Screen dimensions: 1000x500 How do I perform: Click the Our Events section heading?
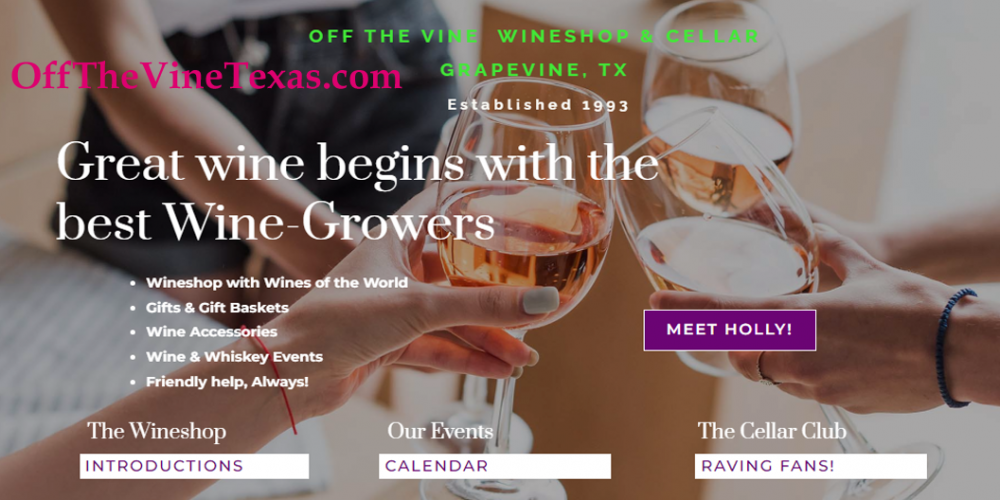pyautogui.click(x=440, y=431)
